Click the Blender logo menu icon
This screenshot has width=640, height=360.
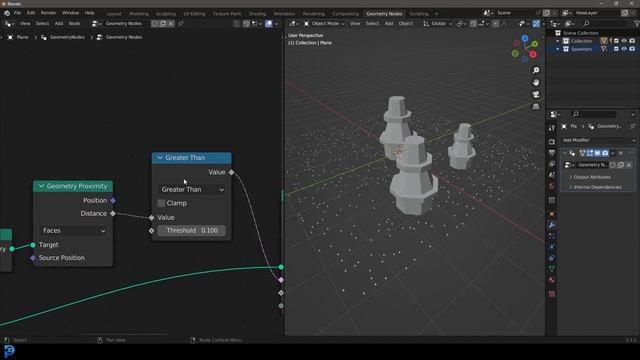[x=7, y=13]
